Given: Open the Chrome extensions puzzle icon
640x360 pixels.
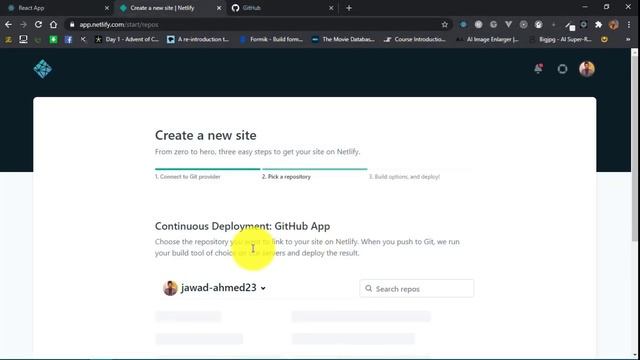Looking at the screenshot, I should coord(598,24).
